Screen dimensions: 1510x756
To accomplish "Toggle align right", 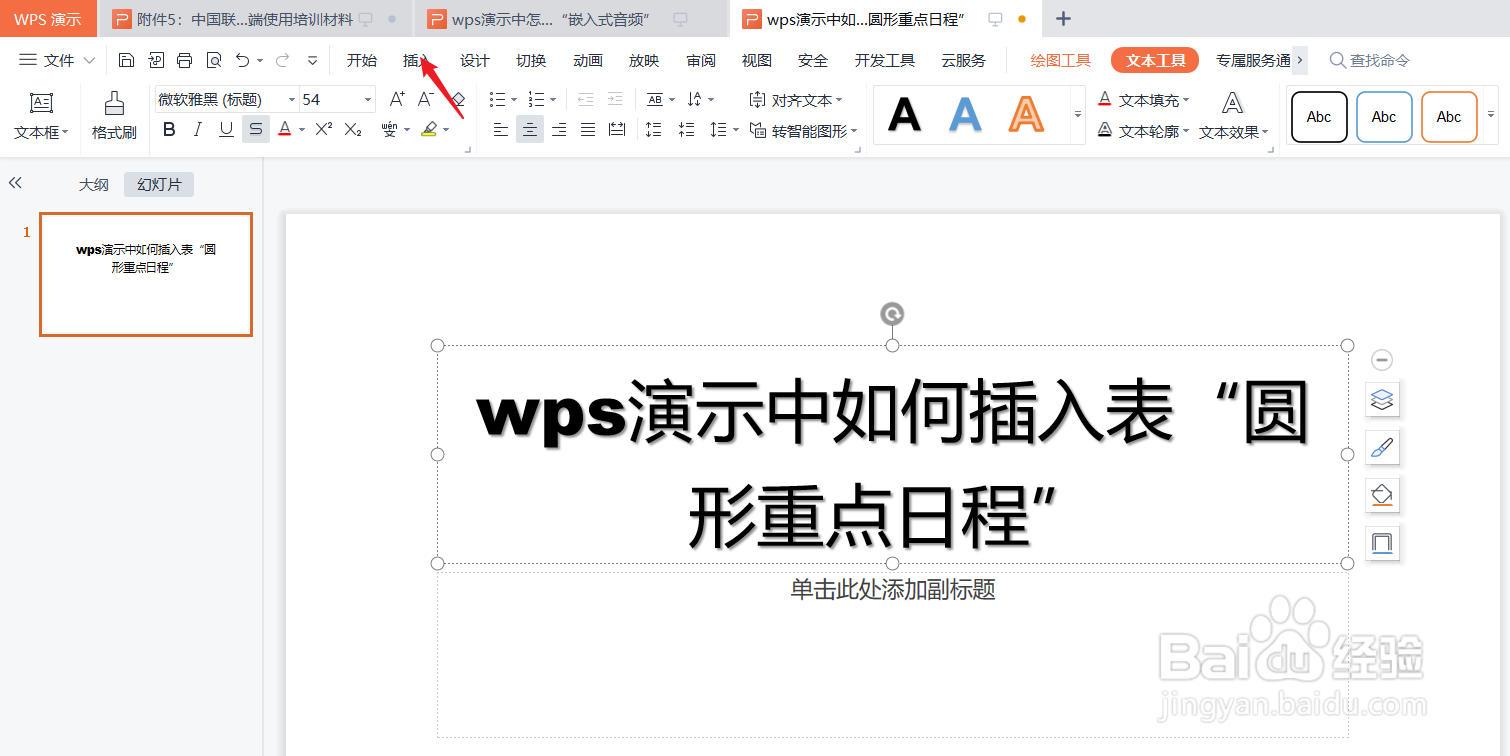I will (x=559, y=129).
